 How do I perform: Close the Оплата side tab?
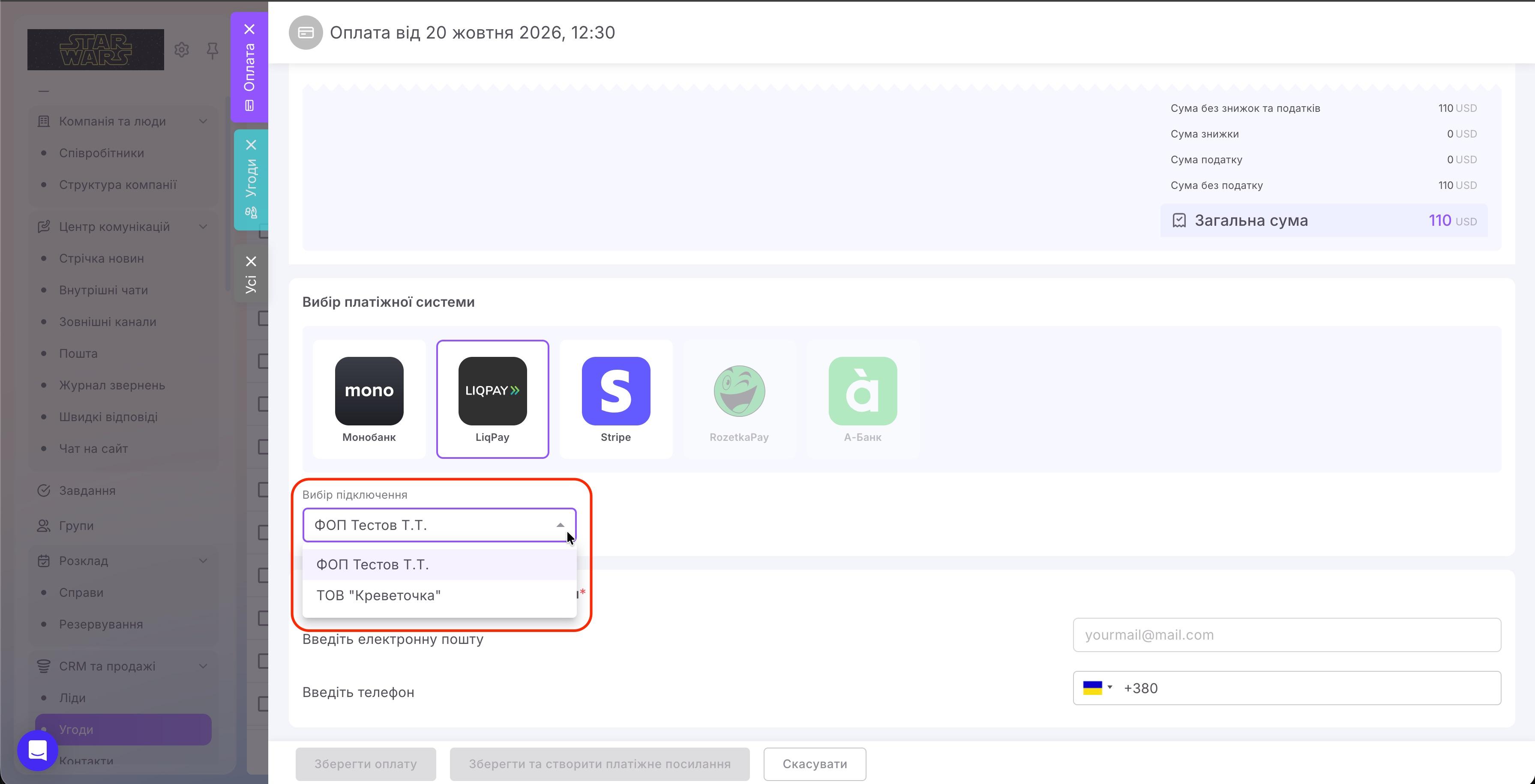click(250, 29)
